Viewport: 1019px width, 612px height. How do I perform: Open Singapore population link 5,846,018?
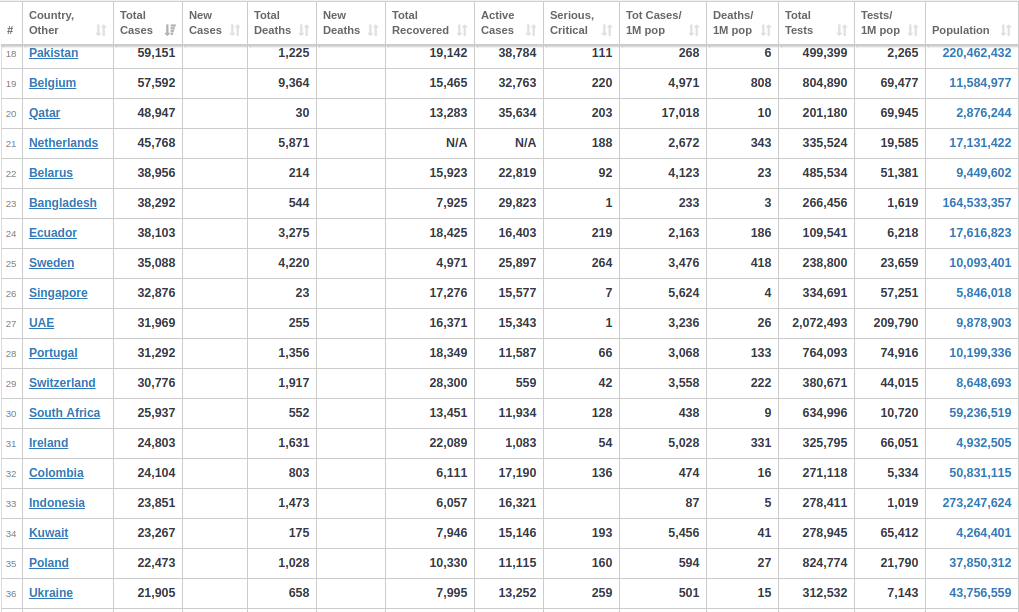pyautogui.click(x=983, y=292)
